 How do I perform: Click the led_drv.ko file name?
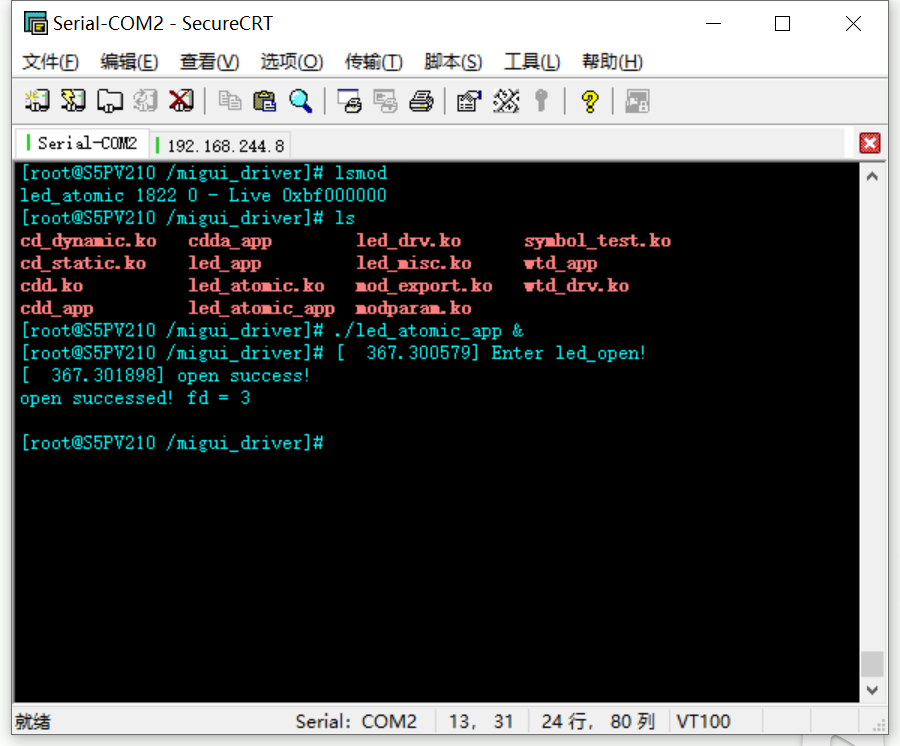click(408, 240)
